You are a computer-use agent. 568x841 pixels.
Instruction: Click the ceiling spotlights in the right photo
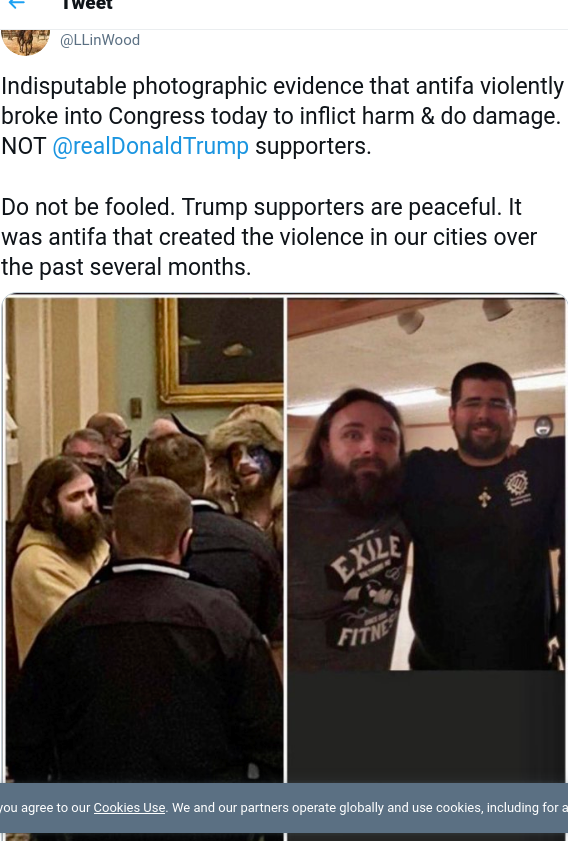tap(455, 315)
